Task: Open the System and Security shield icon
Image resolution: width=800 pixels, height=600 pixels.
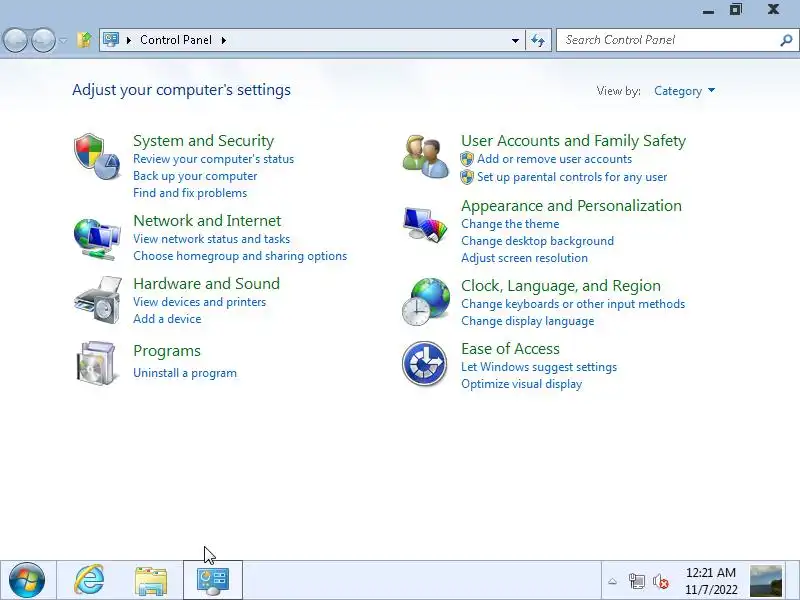Action: (x=97, y=157)
